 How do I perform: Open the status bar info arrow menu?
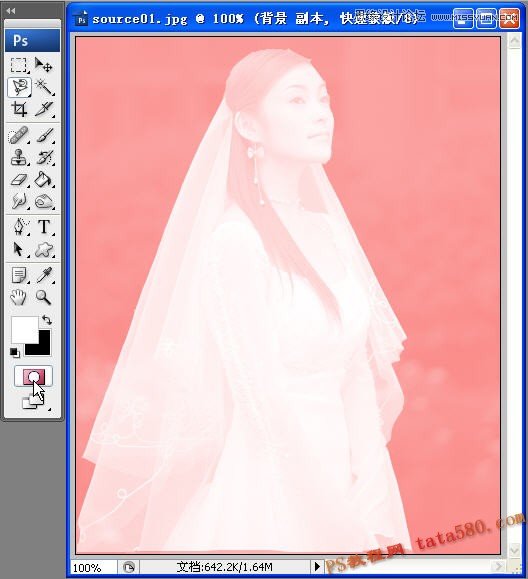317,566
